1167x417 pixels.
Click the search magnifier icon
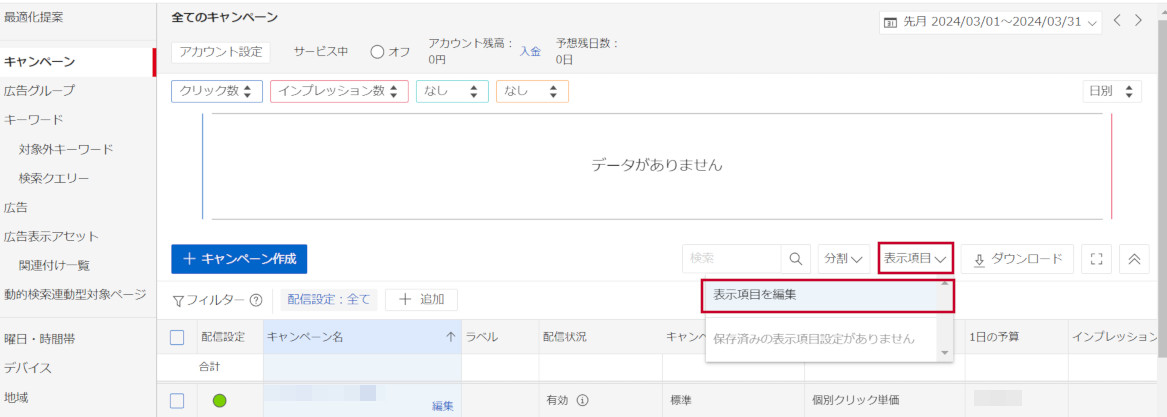(x=795, y=258)
